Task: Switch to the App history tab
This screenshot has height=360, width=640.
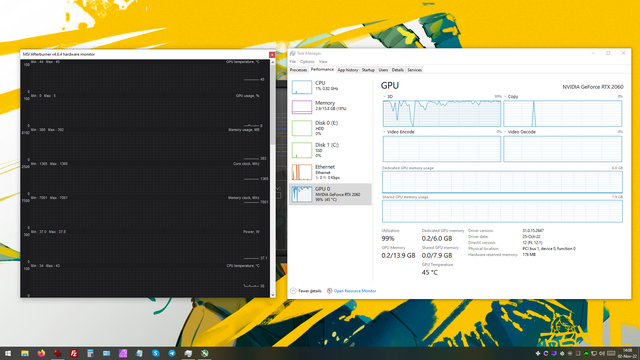Action: pyautogui.click(x=348, y=70)
